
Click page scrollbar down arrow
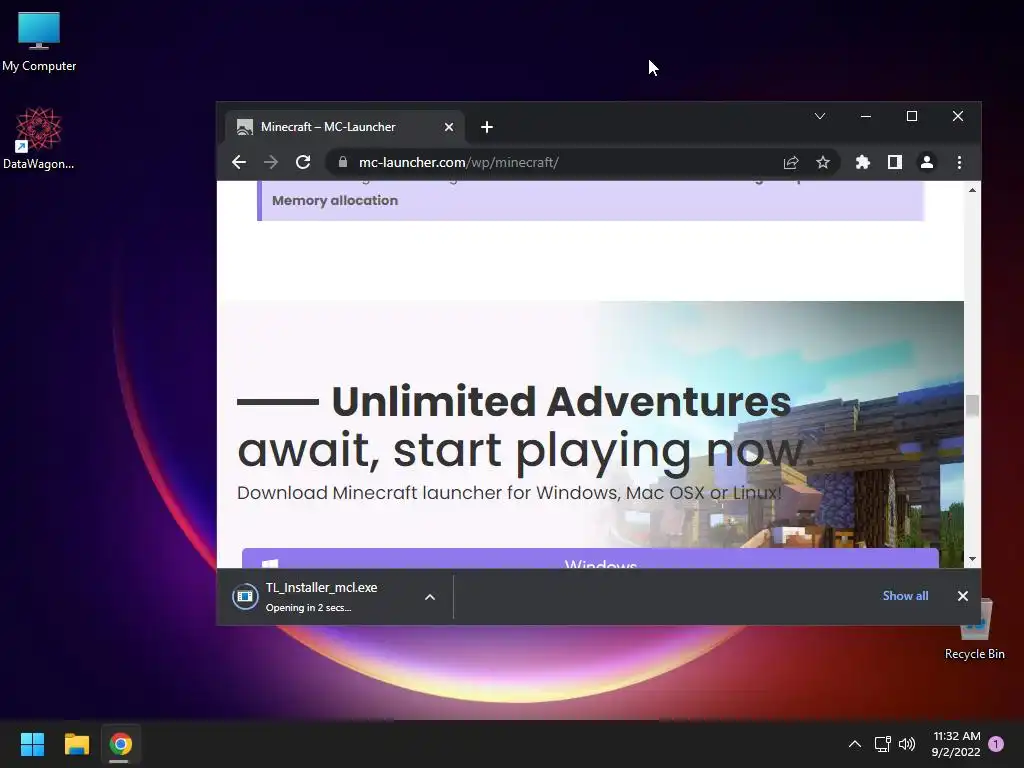[972, 559]
